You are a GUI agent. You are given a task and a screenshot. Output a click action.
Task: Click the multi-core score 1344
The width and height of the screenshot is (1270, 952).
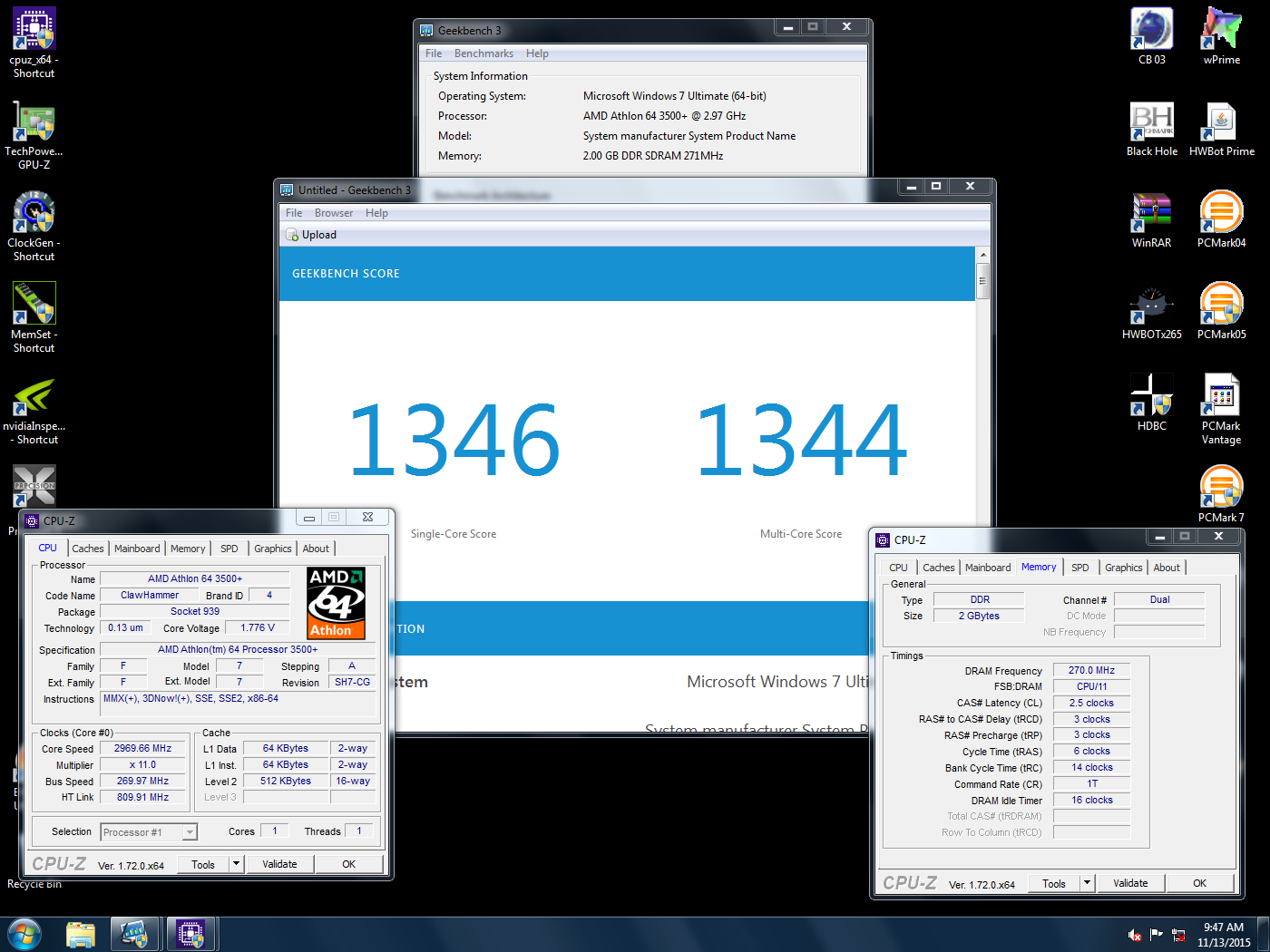pyautogui.click(x=801, y=441)
